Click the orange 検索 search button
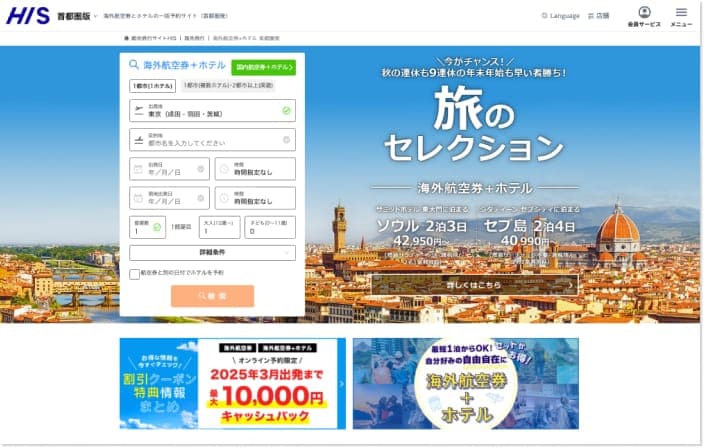704x448 pixels. (x=212, y=296)
